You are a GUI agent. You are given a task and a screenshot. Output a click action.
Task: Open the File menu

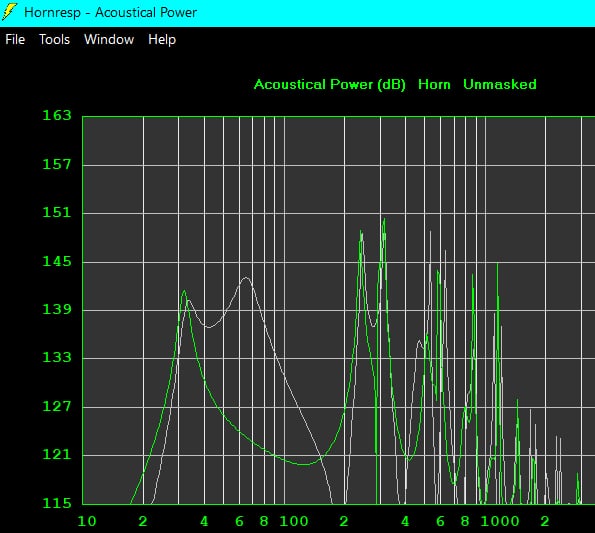click(15, 39)
